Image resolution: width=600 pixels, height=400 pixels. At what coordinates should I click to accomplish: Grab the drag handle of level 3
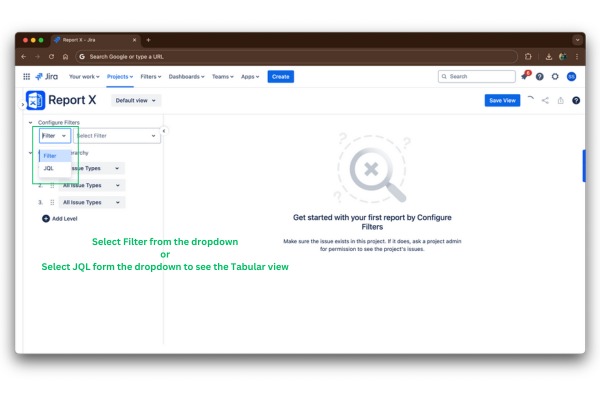tap(52, 202)
